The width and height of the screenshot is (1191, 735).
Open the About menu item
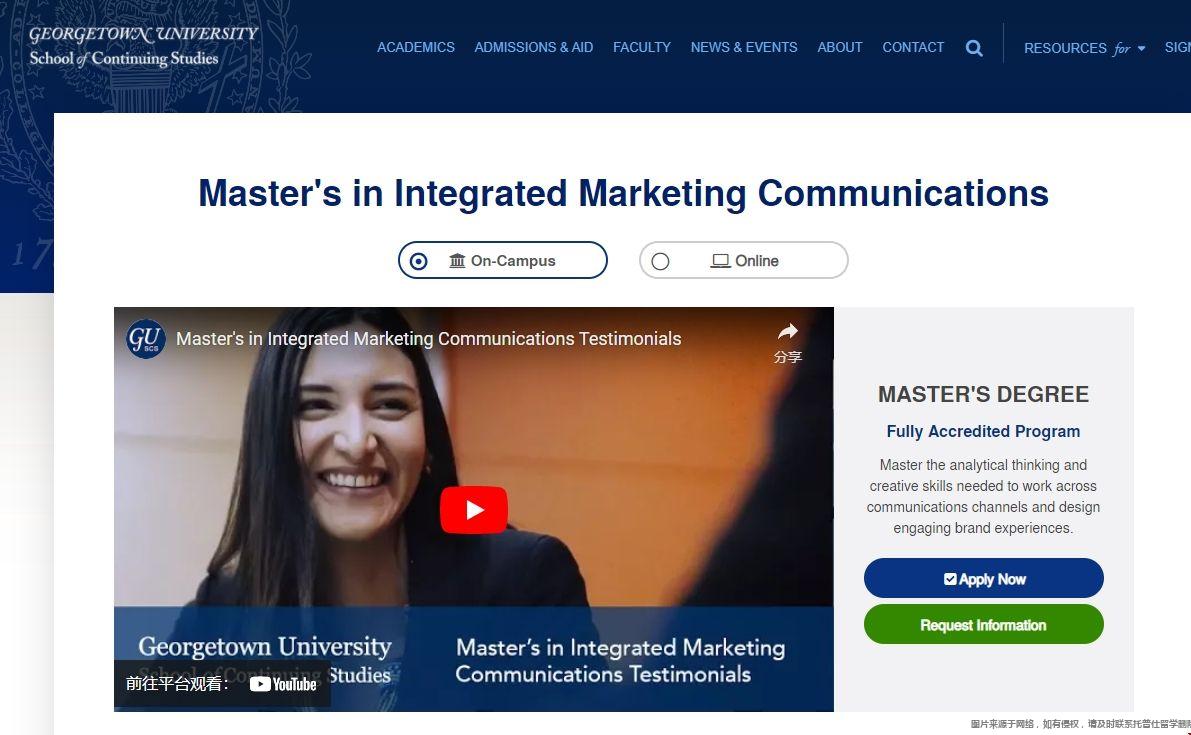tap(839, 47)
